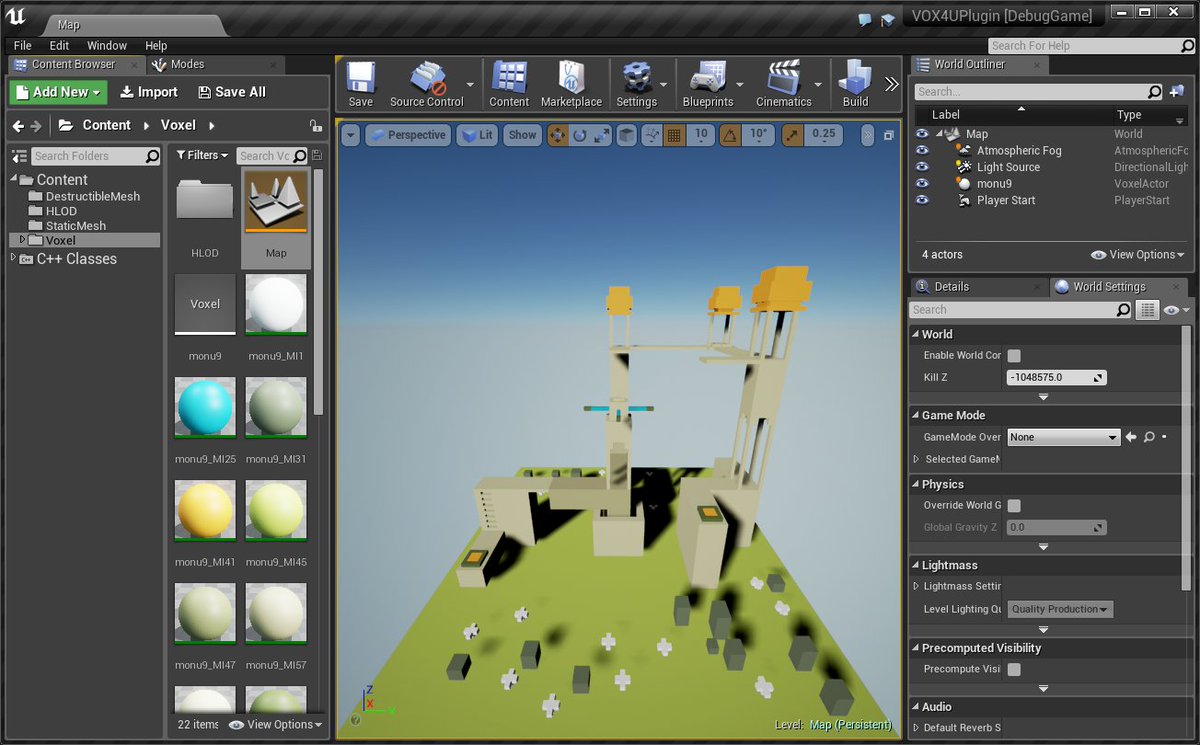Screen dimensions: 1200x745
Task: Click the Build toolbar icon
Action: click(855, 84)
